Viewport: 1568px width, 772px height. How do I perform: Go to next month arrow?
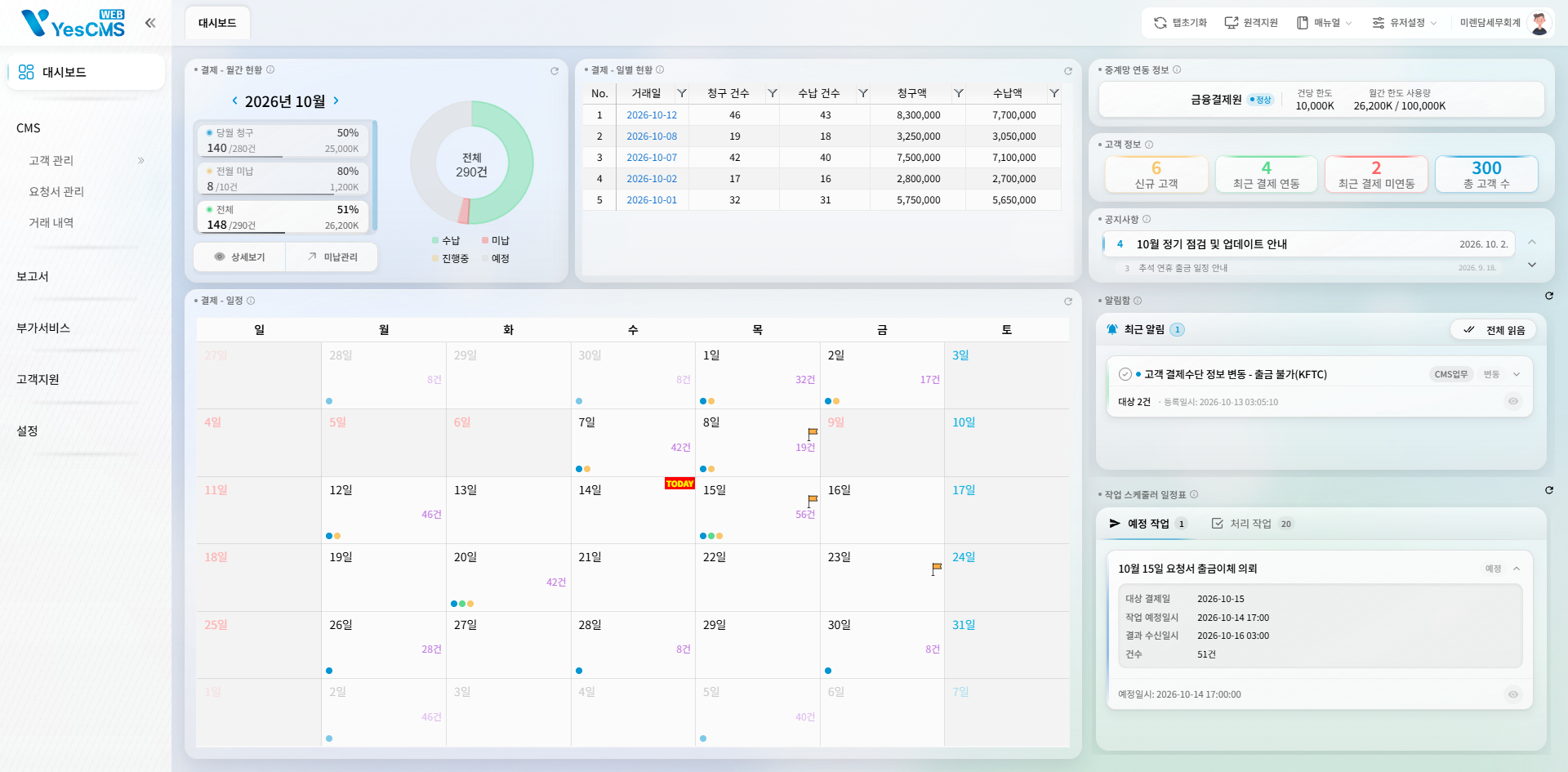coord(336,100)
